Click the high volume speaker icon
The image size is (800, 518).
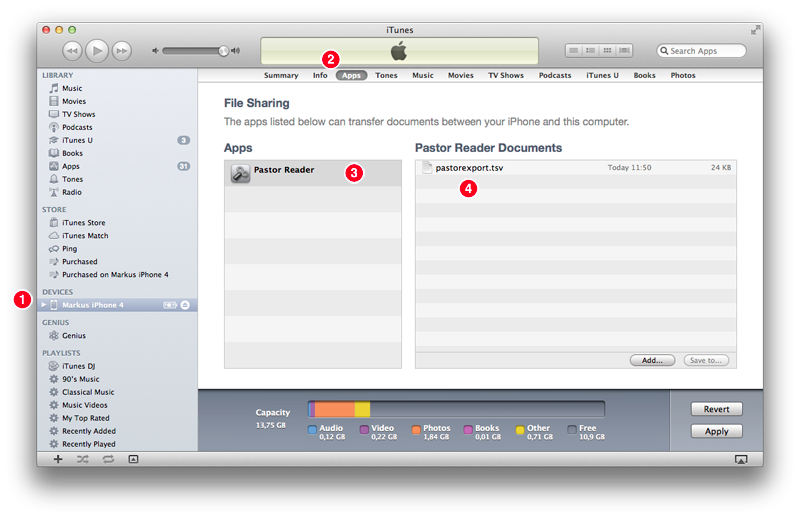[235, 51]
